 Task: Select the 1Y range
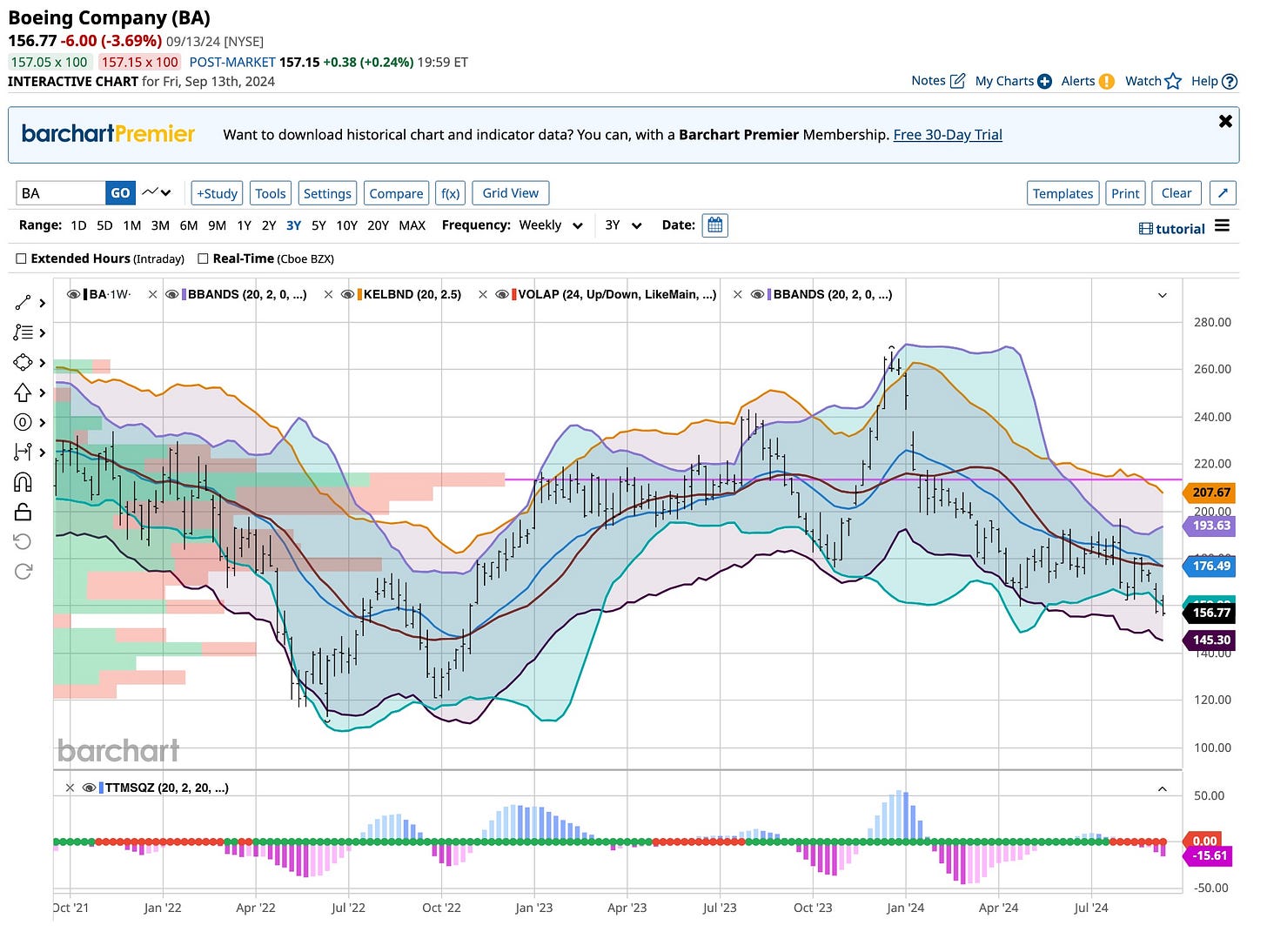[x=244, y=225]
